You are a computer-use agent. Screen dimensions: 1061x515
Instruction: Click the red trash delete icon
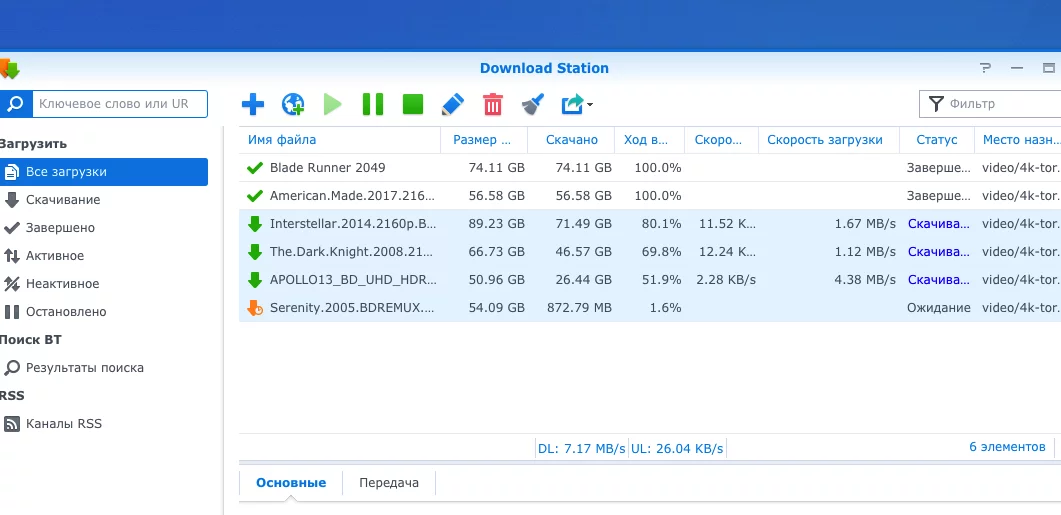(x=493, y=104)
